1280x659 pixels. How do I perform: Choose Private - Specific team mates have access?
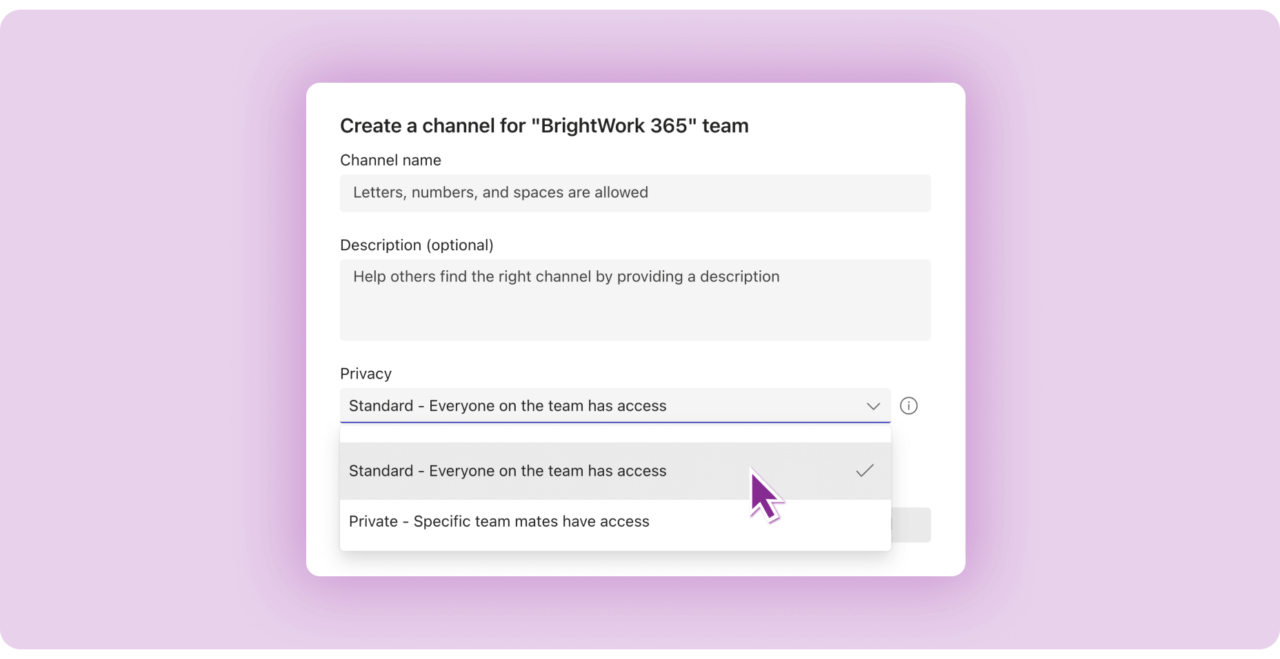[x=498, y=521]
